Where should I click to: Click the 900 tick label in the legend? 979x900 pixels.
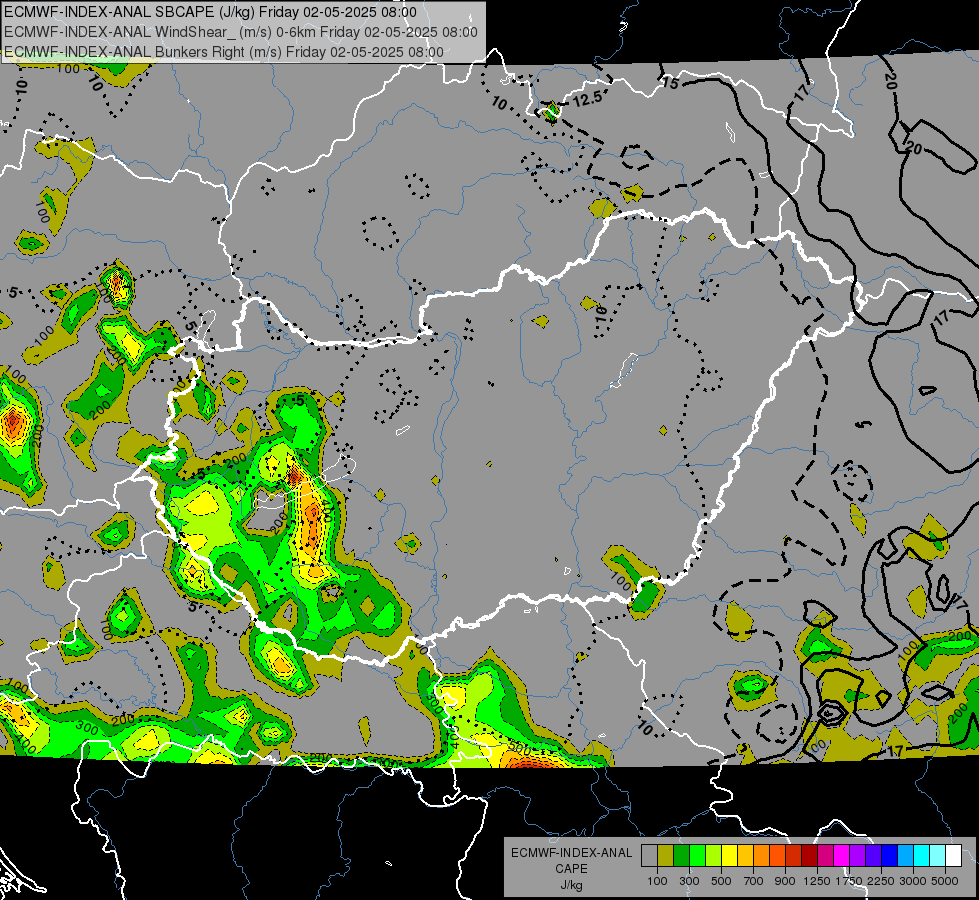(785, 881)
